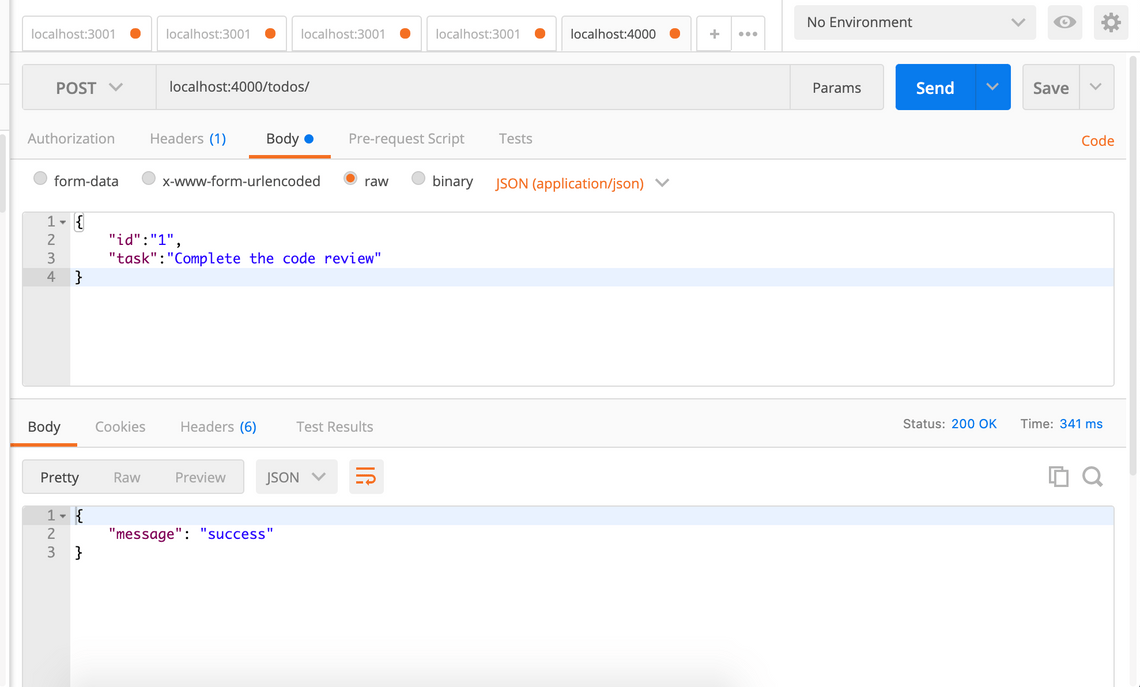The height and width of the screenshot is (687, 1140).
Task: Switch to the localhost:4000 tab
Action: (x=625, y=34)
